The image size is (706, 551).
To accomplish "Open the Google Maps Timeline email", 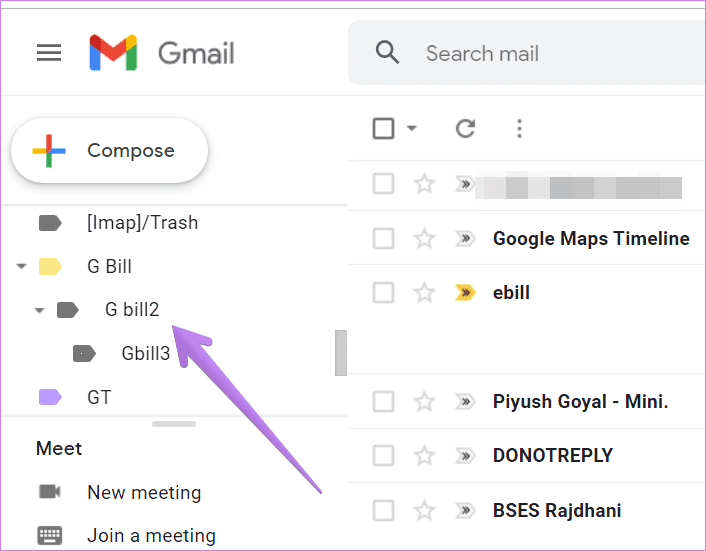I will pos(591,238).
